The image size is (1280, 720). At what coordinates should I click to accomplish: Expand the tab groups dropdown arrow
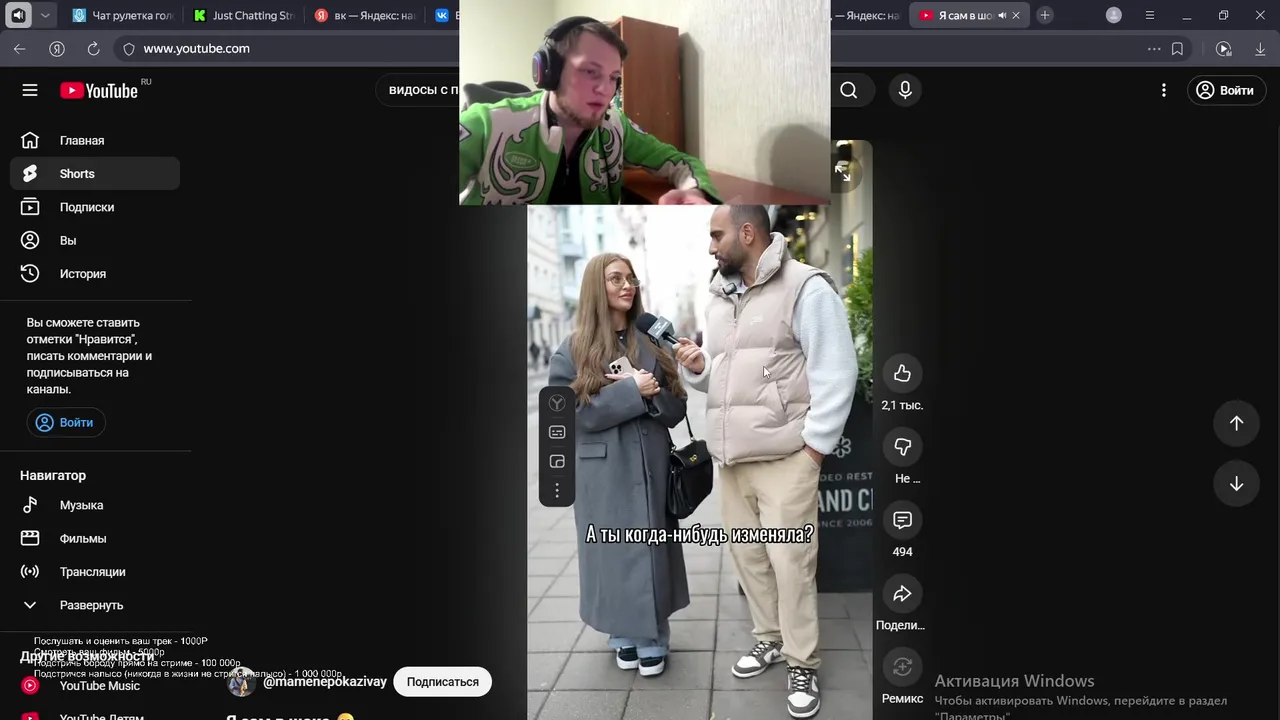point(45,15)
